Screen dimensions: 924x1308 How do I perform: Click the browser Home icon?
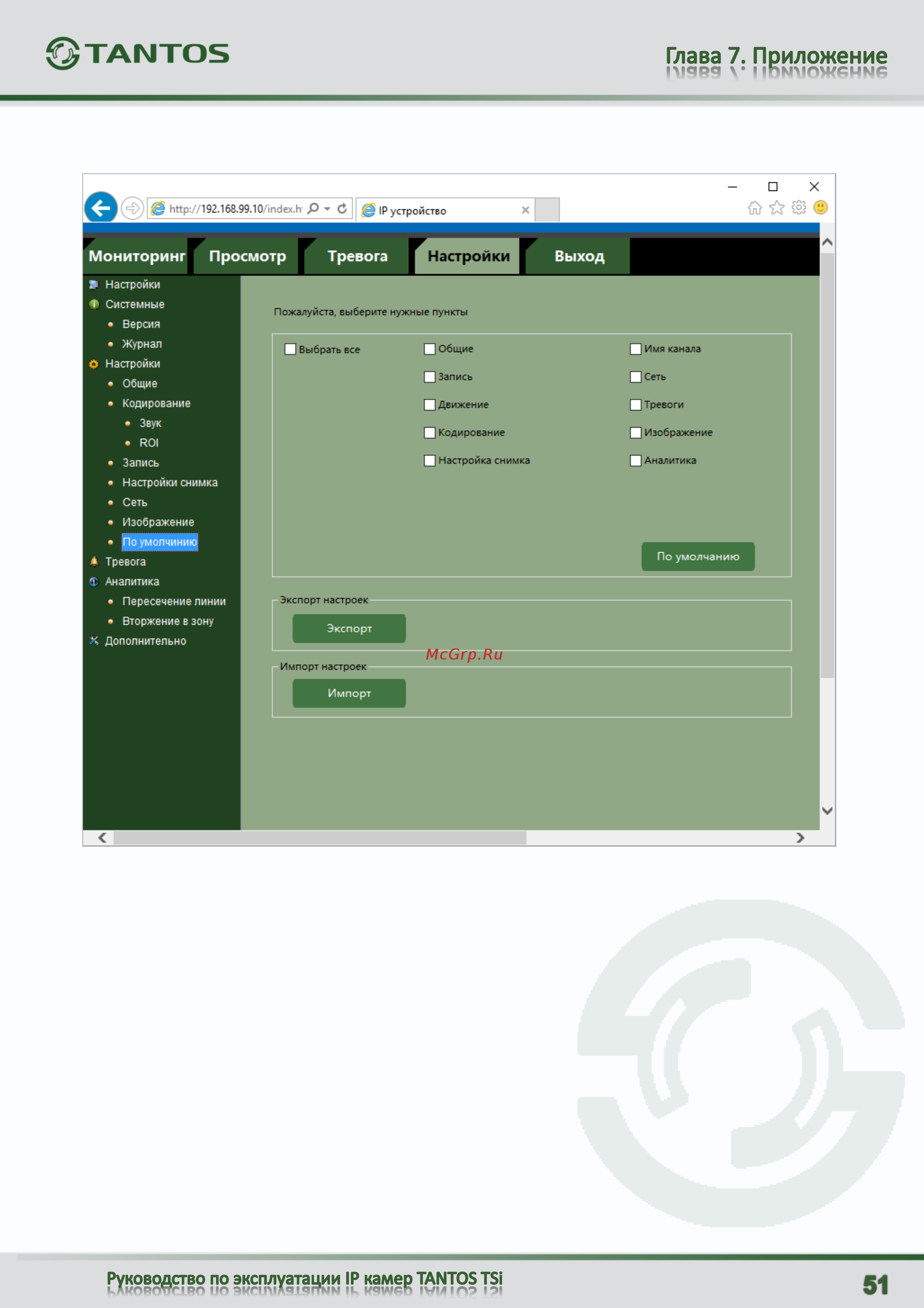(x=755, y=208)
